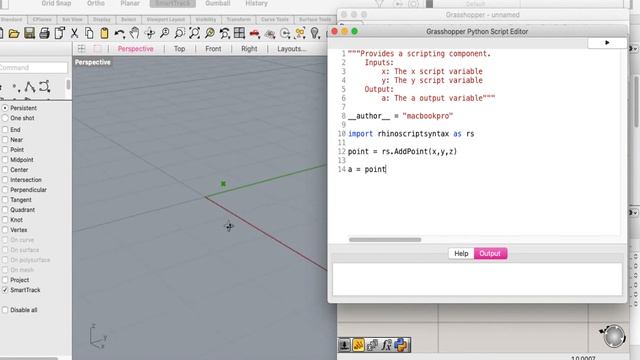This screenshot has width=640, height=360.
Task: Check the Knot snap option
Action: click(5, 220)
